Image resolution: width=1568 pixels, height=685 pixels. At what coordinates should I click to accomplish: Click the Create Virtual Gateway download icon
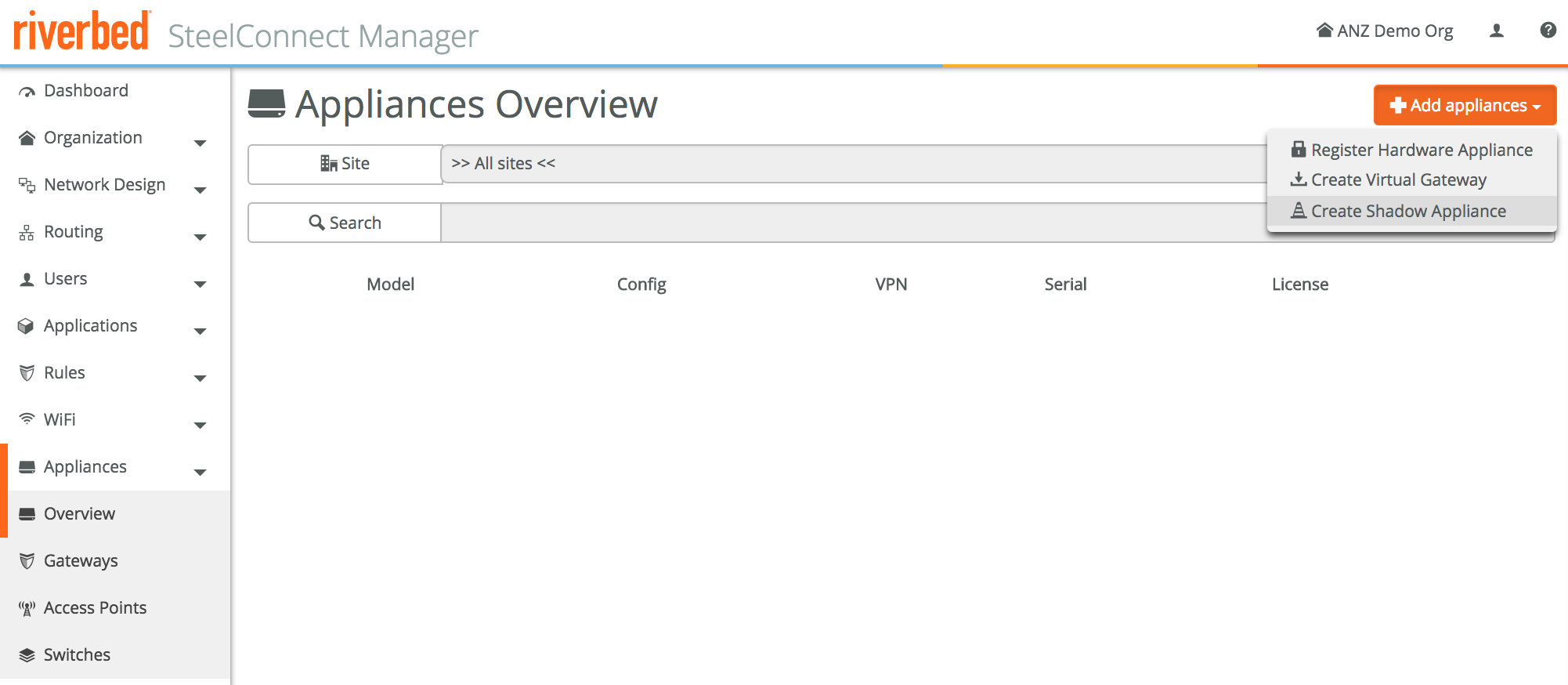pos(1299,179)
